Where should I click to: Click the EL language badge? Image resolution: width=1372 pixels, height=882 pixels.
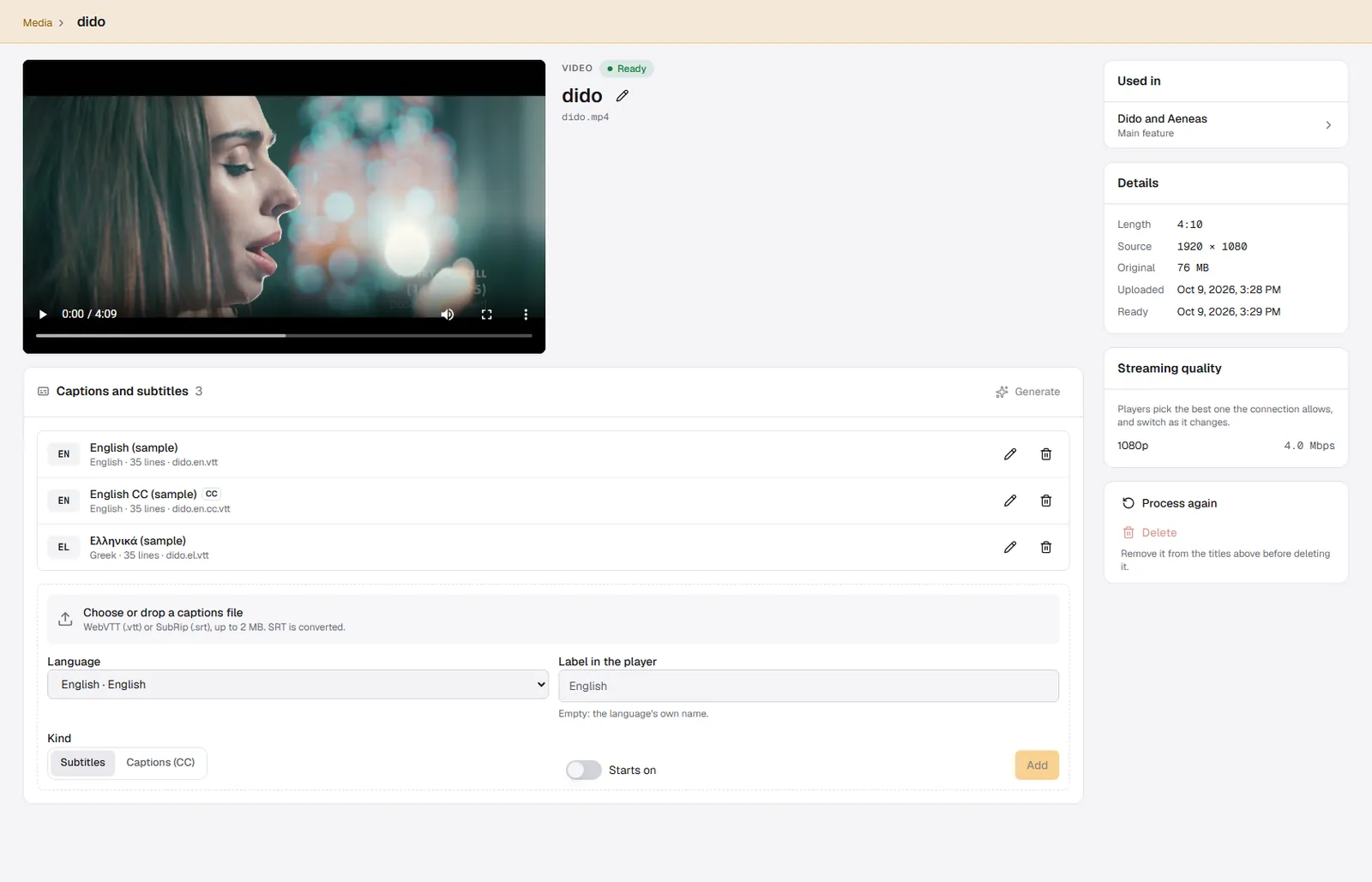(x=63, y=547)
